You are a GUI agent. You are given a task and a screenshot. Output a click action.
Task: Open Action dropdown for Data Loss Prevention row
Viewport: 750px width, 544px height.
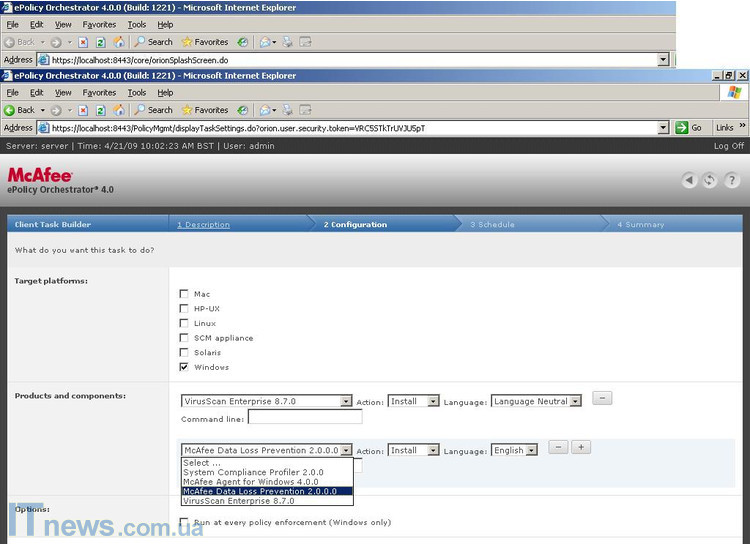413,450
